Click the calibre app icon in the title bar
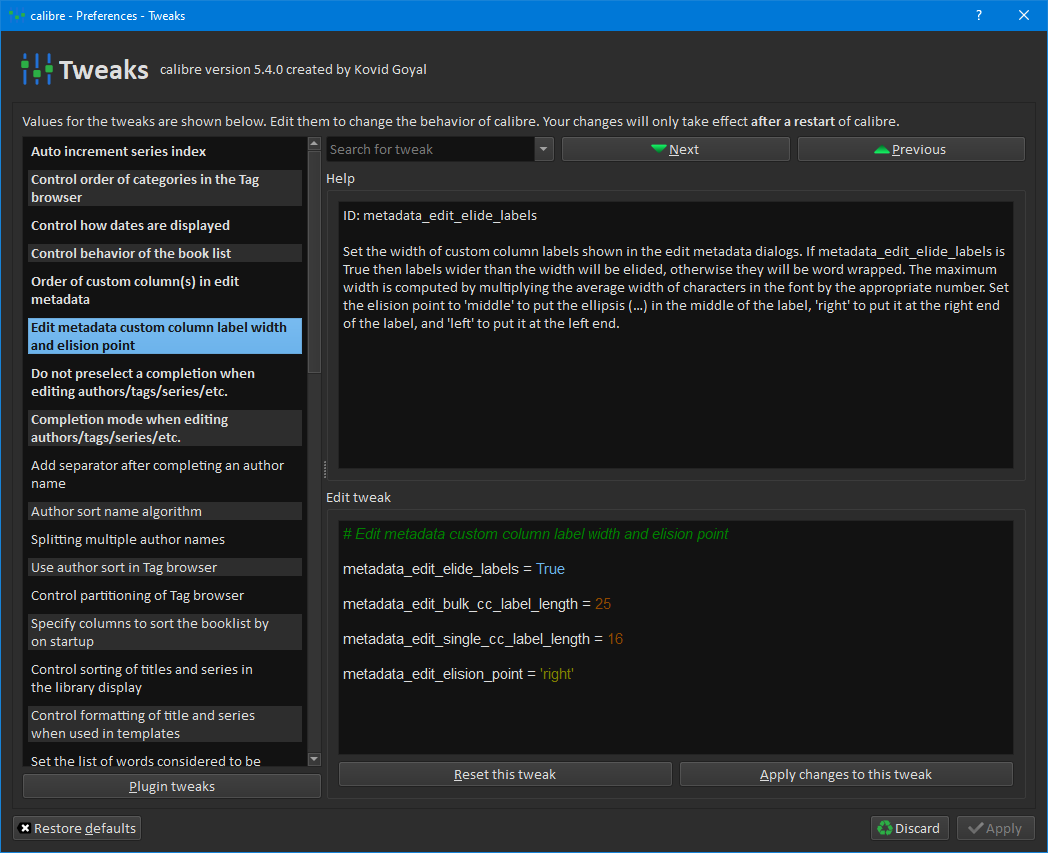The image size is (1048, 853). coord(17,15)
